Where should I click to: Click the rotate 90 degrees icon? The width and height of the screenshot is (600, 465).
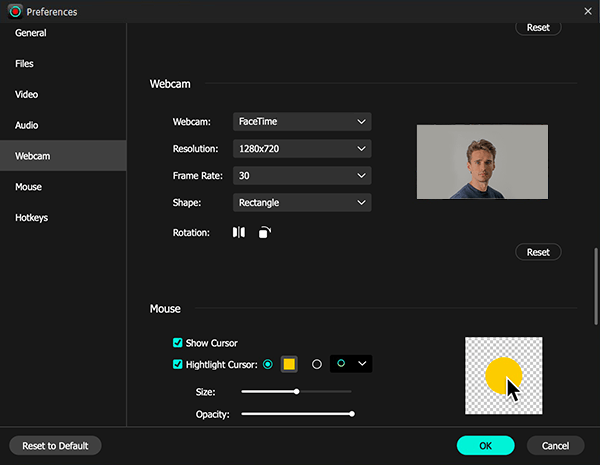tap(265, 232)
